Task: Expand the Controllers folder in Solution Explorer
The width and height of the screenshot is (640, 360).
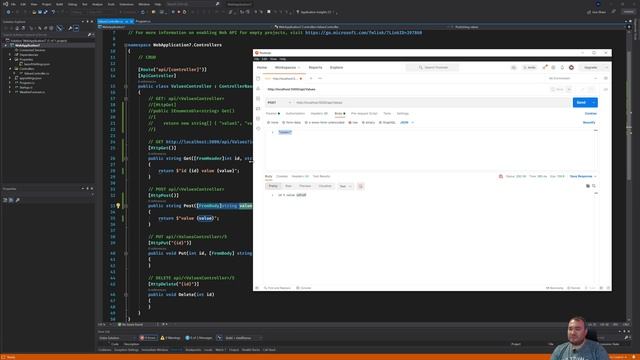Action: click(10, 69)
